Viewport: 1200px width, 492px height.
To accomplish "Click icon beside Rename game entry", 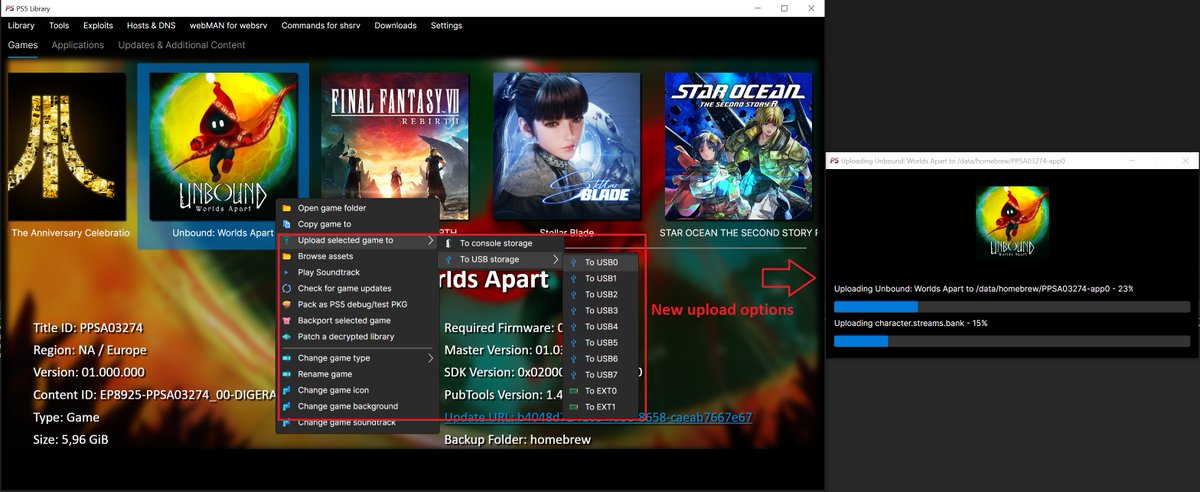I will pos(287,374).
